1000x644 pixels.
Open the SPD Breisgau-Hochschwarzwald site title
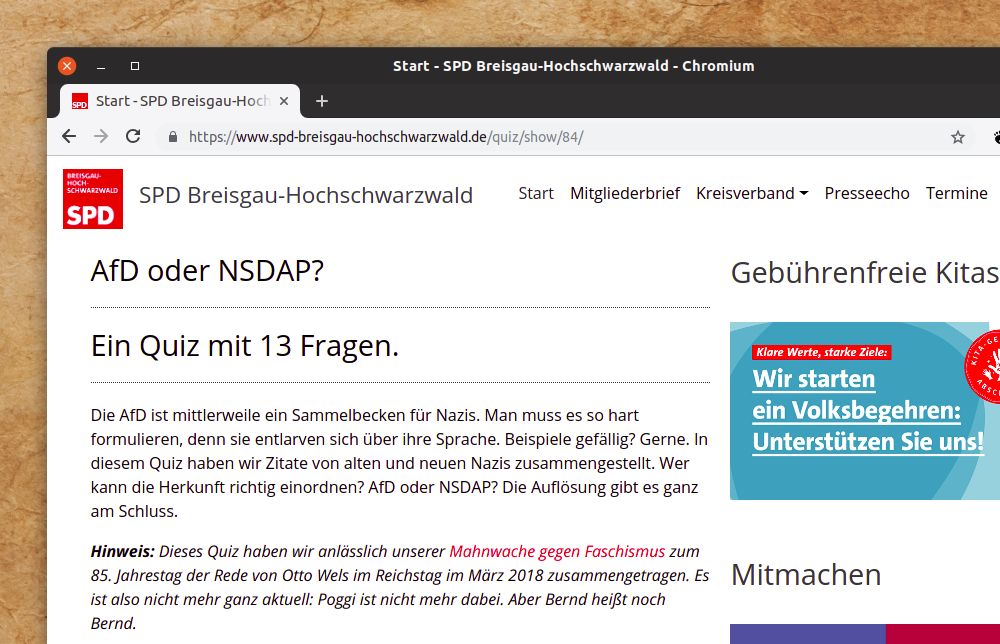pos(306,195)
